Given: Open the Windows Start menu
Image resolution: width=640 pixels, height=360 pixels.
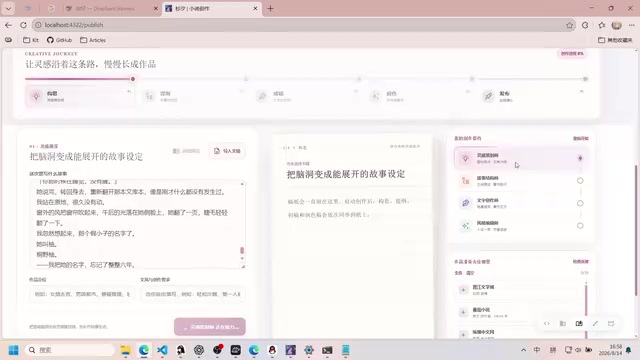Looking at the screenshot, I should (13, 350).
